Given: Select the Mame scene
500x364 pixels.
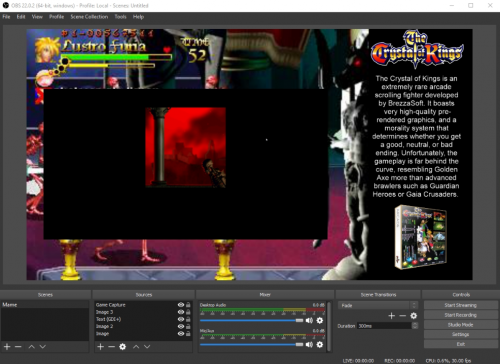Looking at the screenshot, I should (45, 305).
